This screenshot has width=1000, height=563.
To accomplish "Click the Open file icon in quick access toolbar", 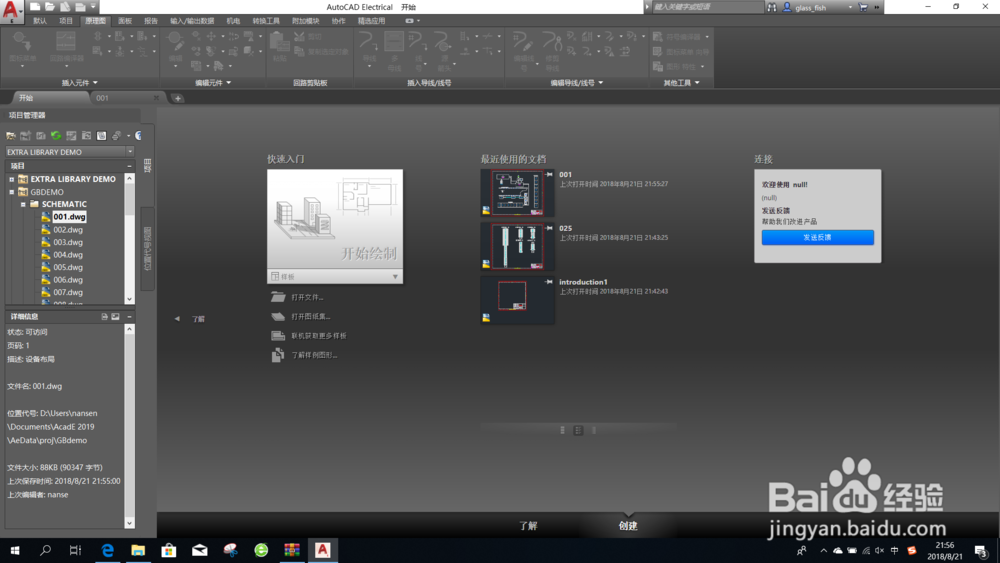I will (50, 7).
